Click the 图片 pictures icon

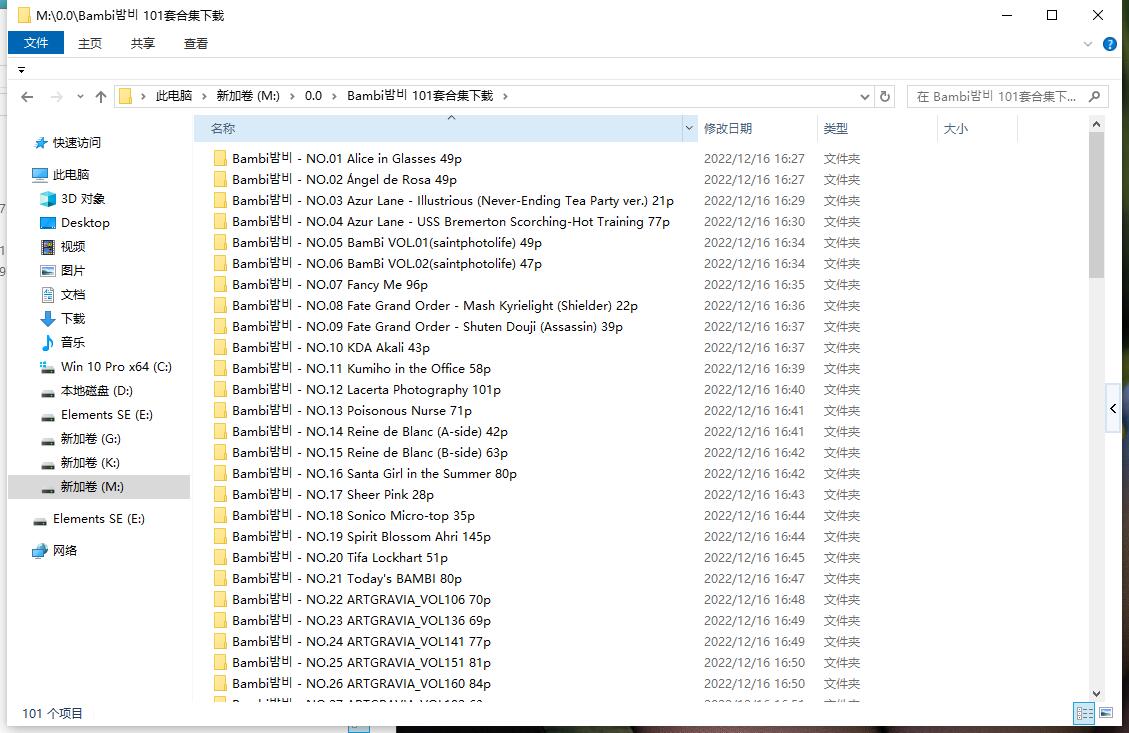[48, 271]
